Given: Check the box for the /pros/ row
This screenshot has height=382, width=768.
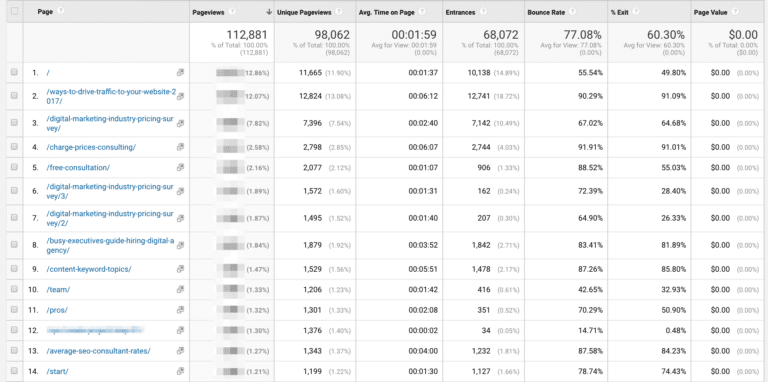Looking at the screenshot, I should click(14, 310).
